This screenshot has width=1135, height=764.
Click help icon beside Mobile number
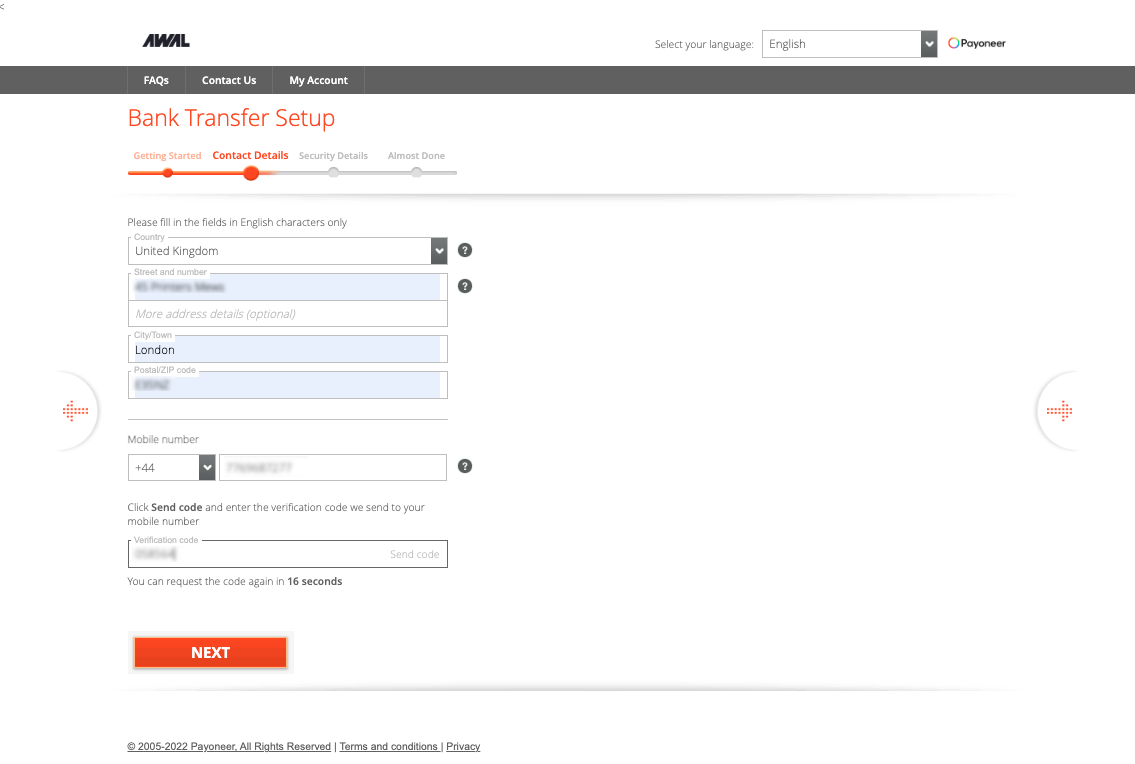pos(465,466)
